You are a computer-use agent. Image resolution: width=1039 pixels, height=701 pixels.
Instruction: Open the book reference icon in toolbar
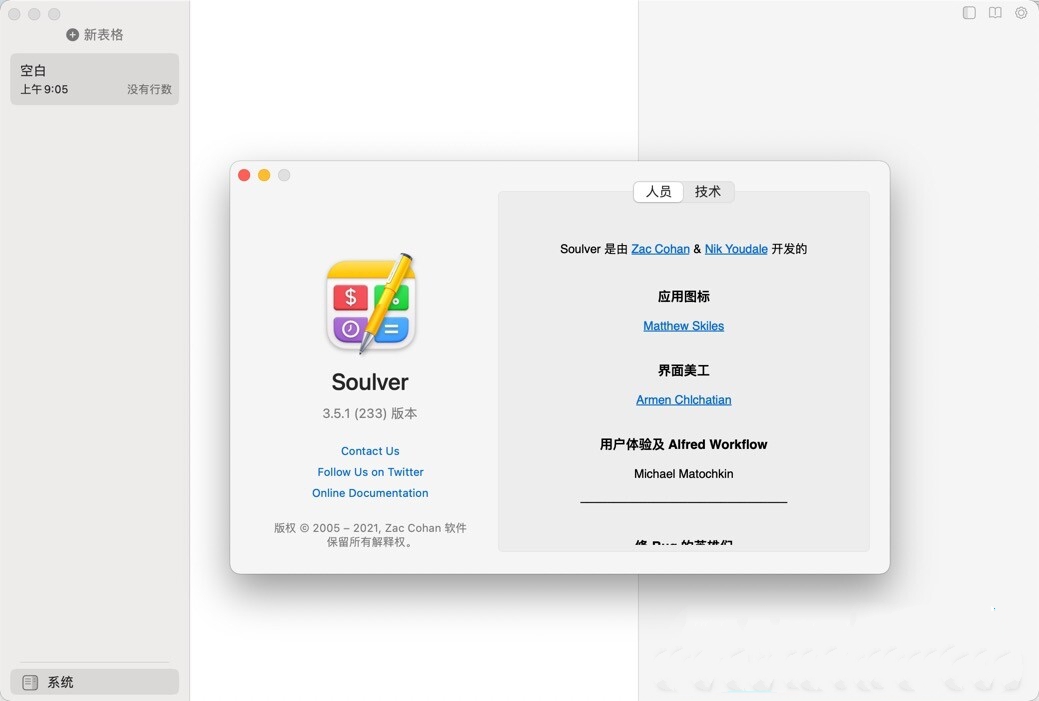click(x=995, y=13)
